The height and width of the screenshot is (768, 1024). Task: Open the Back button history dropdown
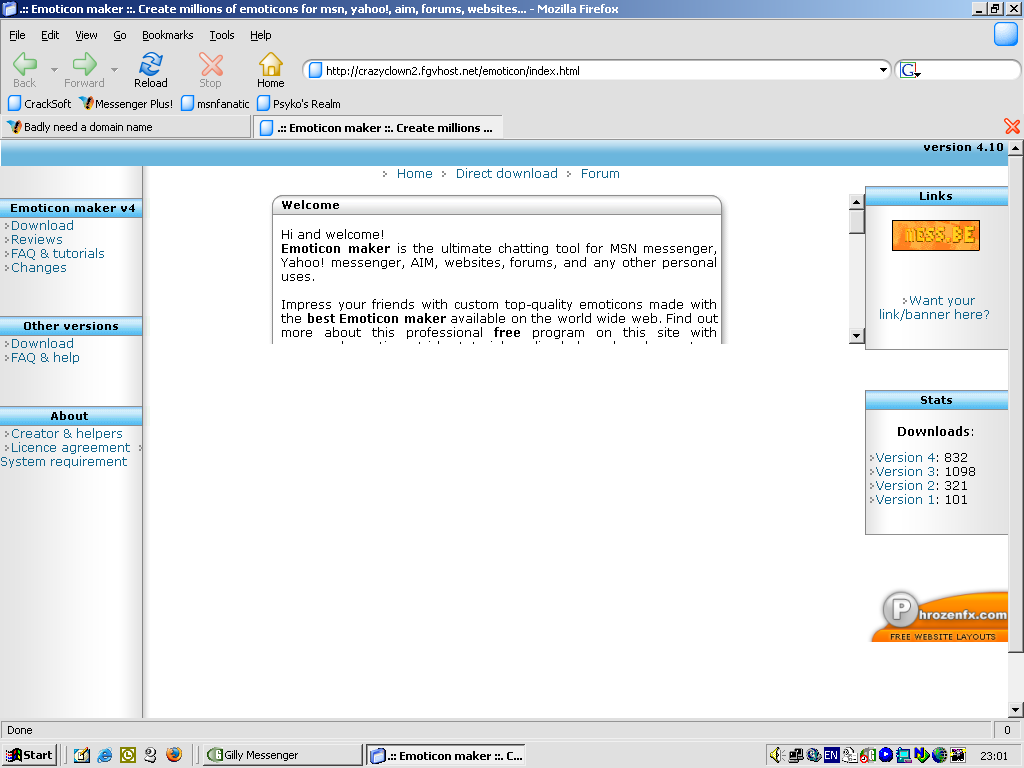pyautogui.click(x=54, y=70)
